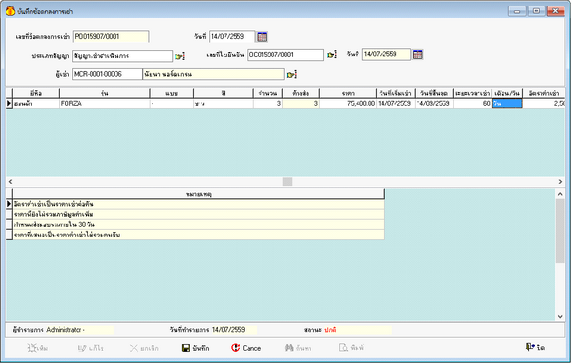The image size is (572, 364).
Task: Select the brand cell left of FORZA
Action: tap(36, 104)
